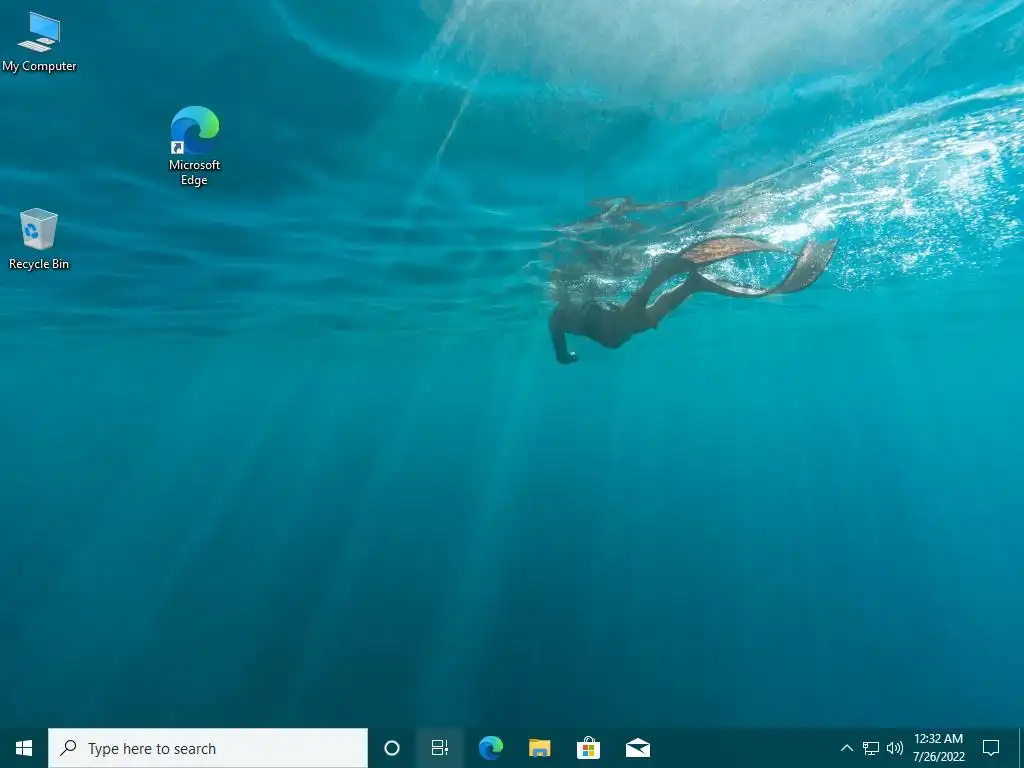Select the Microsoft Edge desktop shortcut
The image size is (1024, 768).
[x=195, y=145]
